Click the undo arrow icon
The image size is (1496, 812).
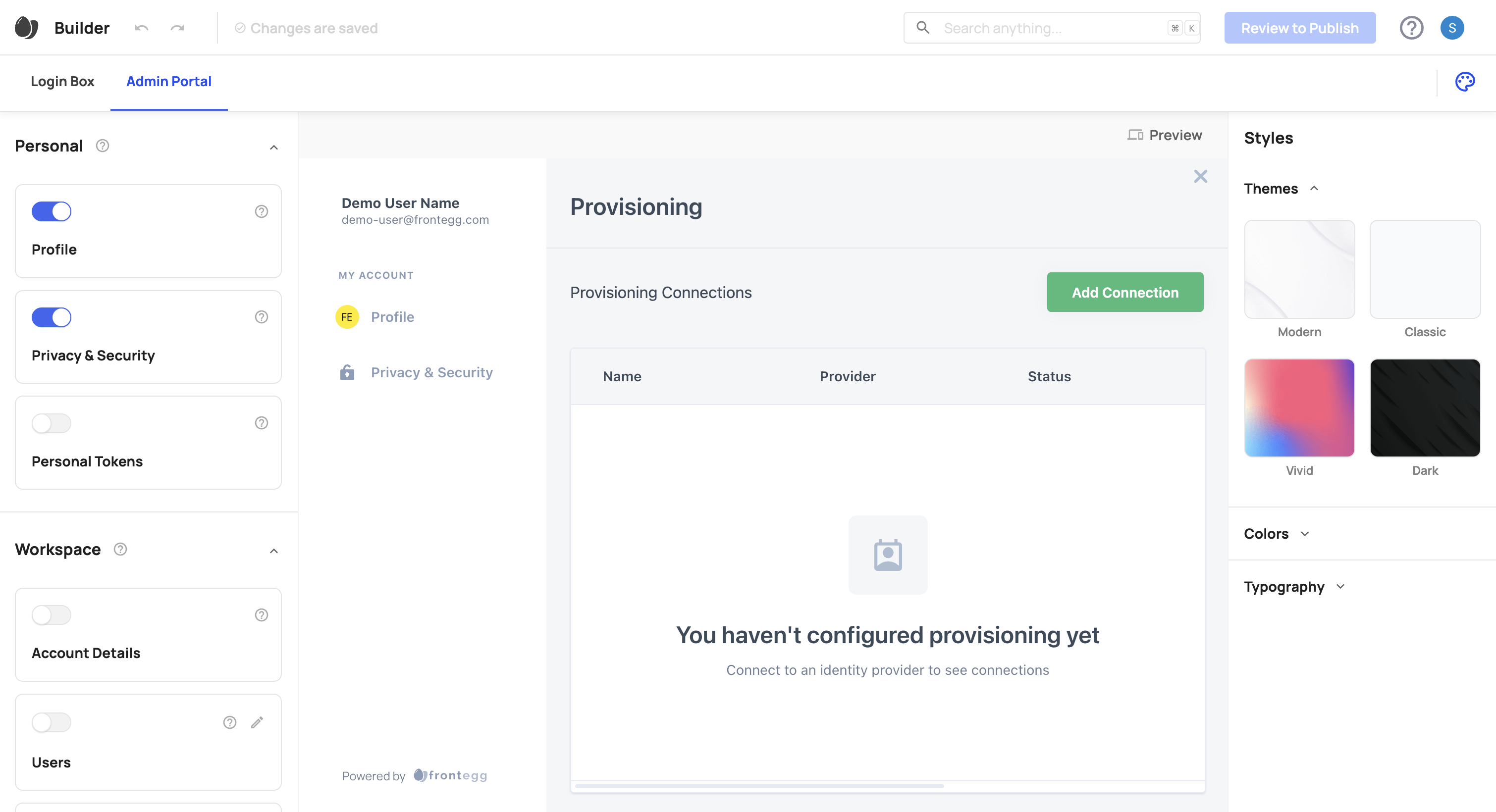click(142, 28)
